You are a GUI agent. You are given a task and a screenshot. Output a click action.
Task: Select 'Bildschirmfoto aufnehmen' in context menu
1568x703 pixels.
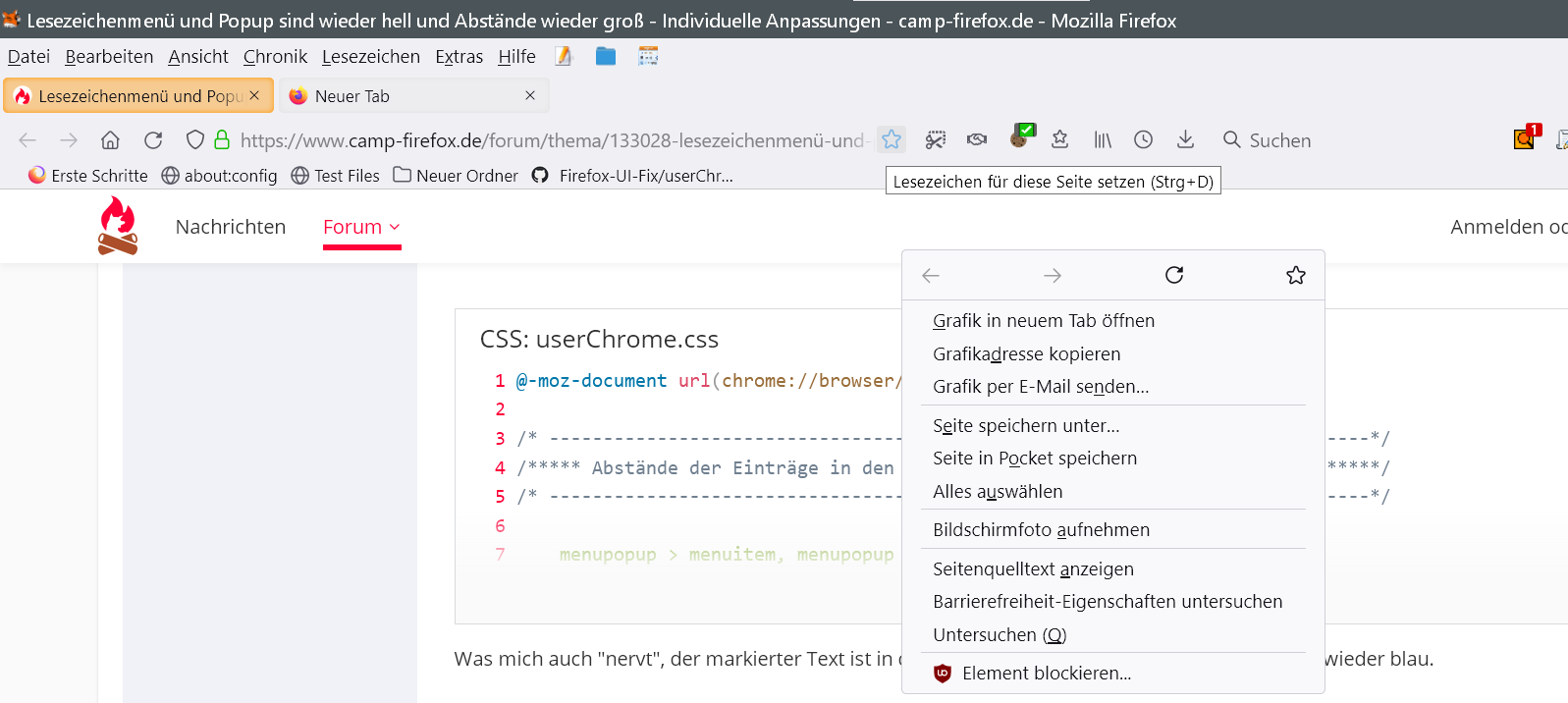(1041, 530)
